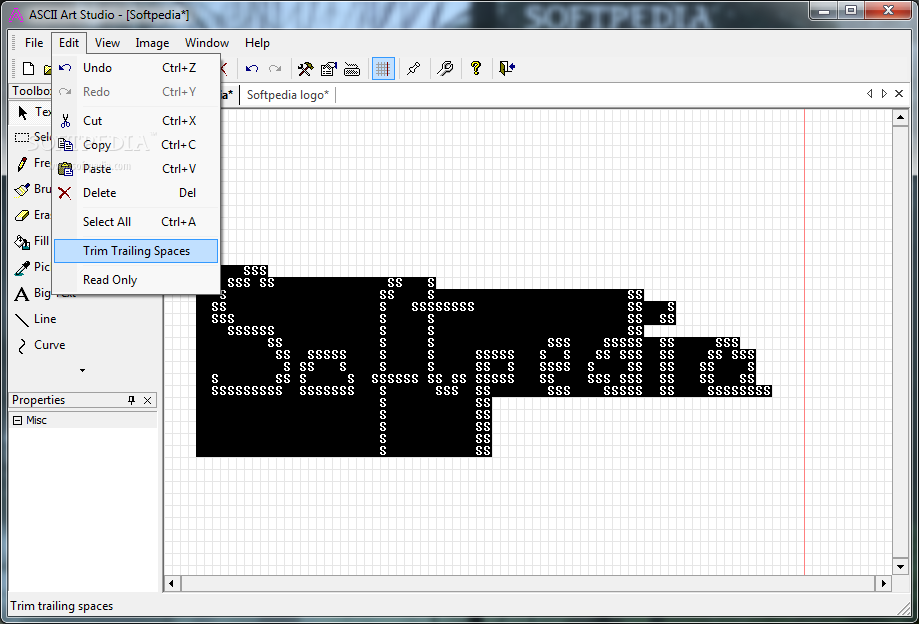Viewport: 919px width, 624px height.
Task: Select the Selection rectangle tool in Toolbox
Action: pos(32,137)
